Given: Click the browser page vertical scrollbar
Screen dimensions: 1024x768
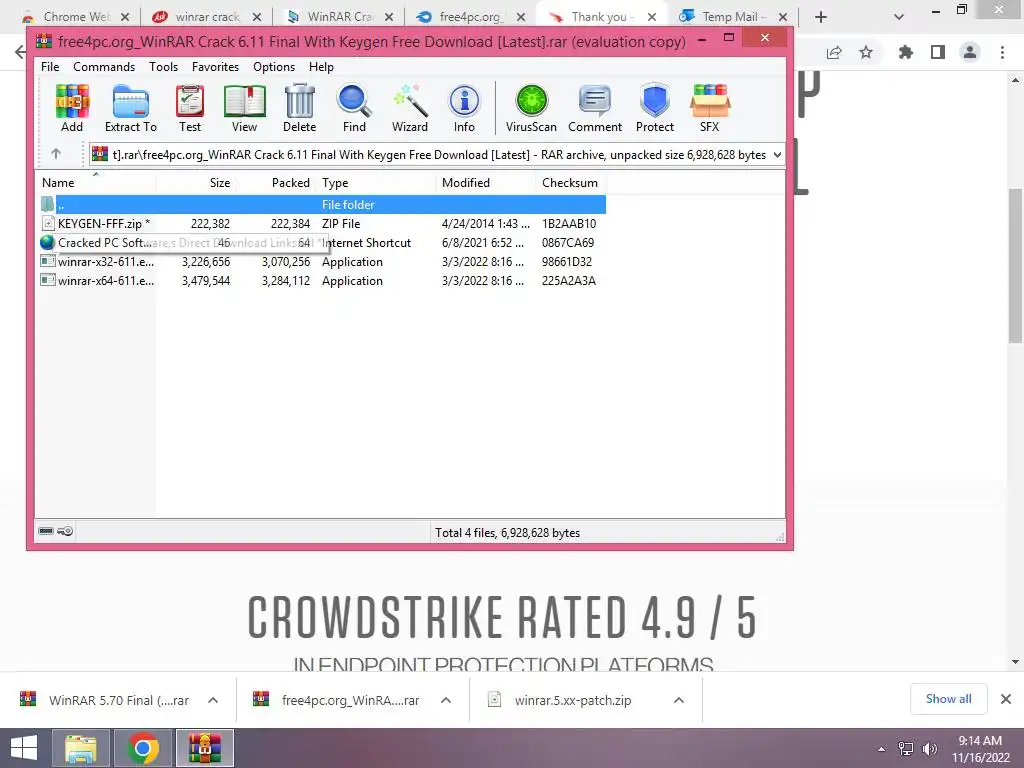Looking at the screenshot, I should 1016,264.
